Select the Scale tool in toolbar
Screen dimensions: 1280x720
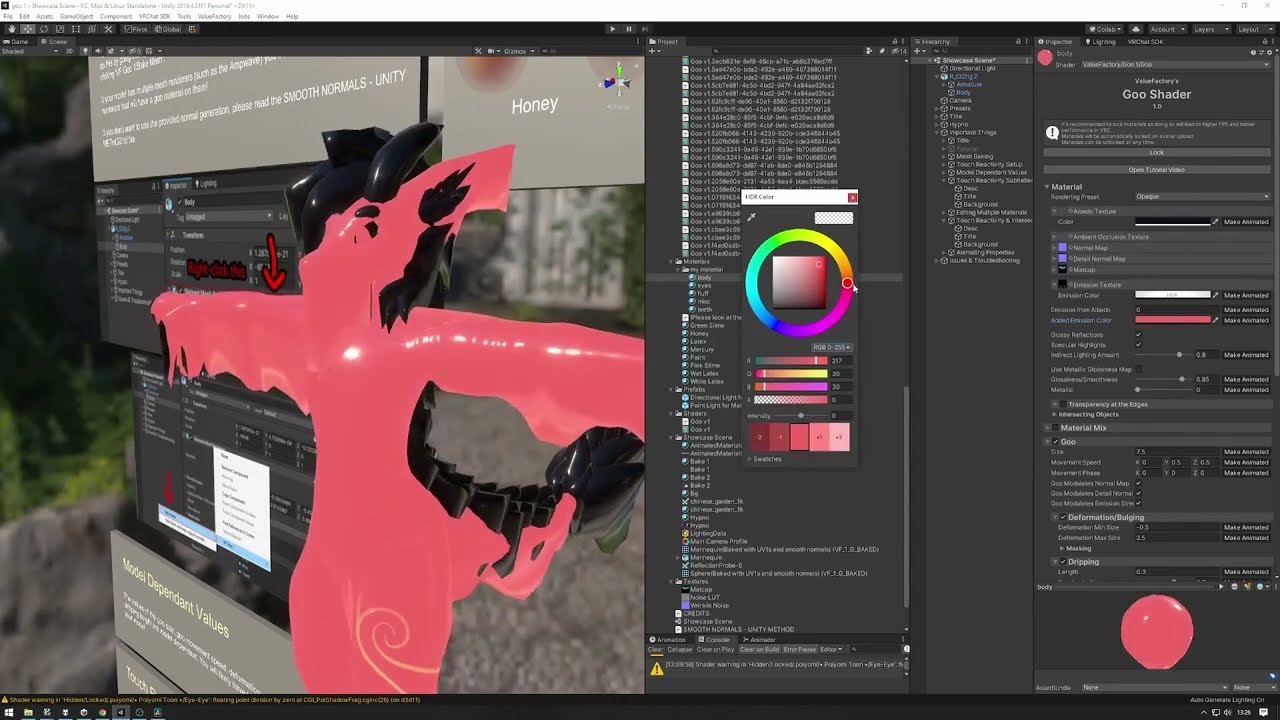pyautogui.click(x=60, y=29)
